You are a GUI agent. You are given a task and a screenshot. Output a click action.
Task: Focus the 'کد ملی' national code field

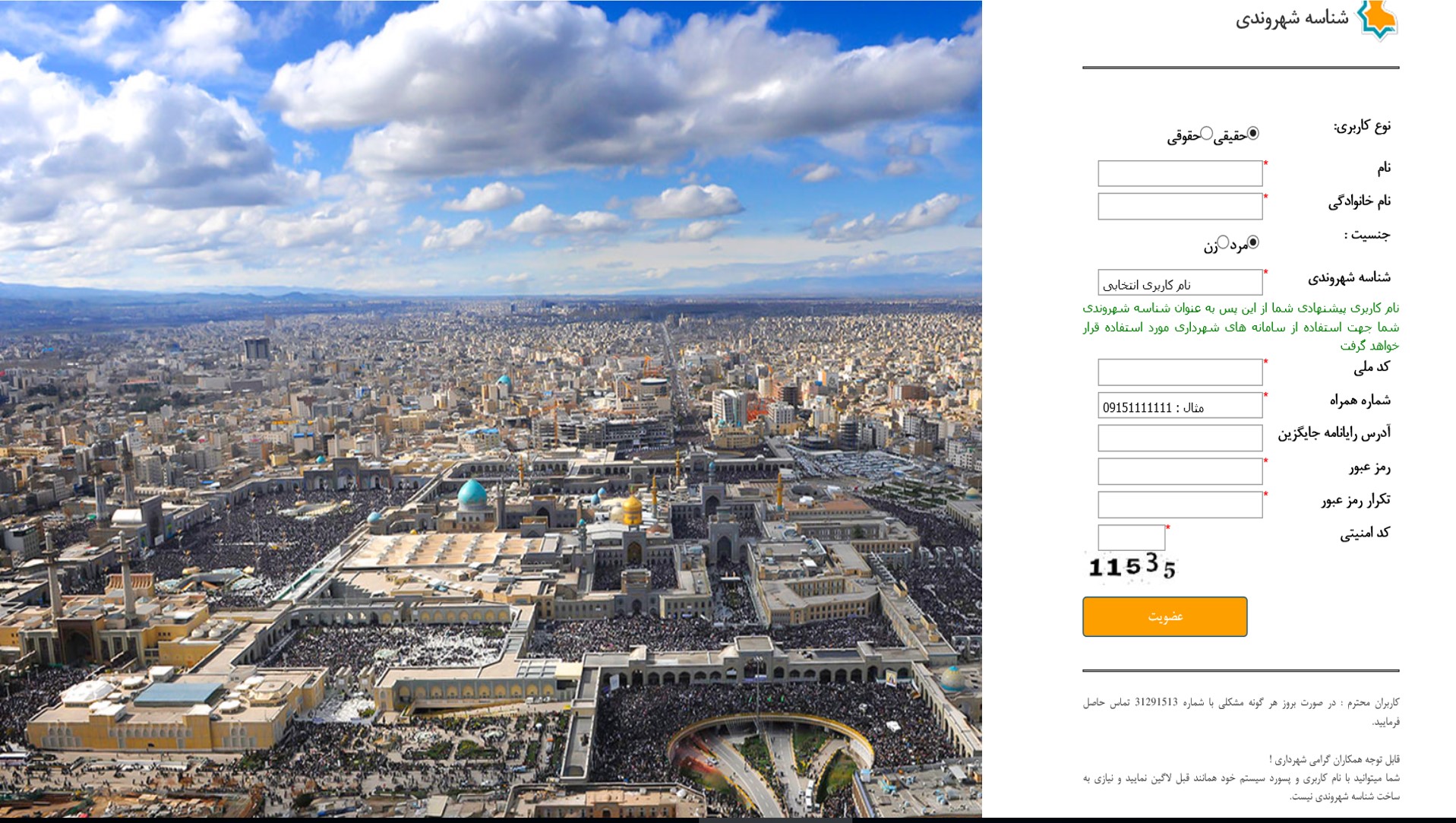1180,372
